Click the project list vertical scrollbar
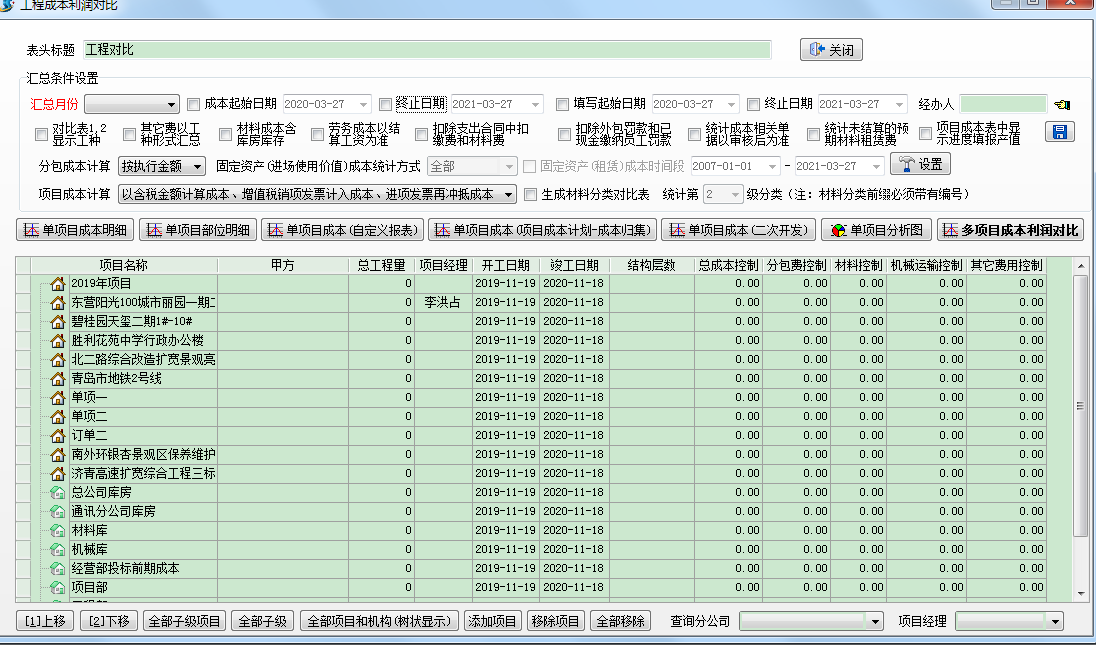Image resolution: width=1096 pixels, height=645 pixels. point(1080,405)
